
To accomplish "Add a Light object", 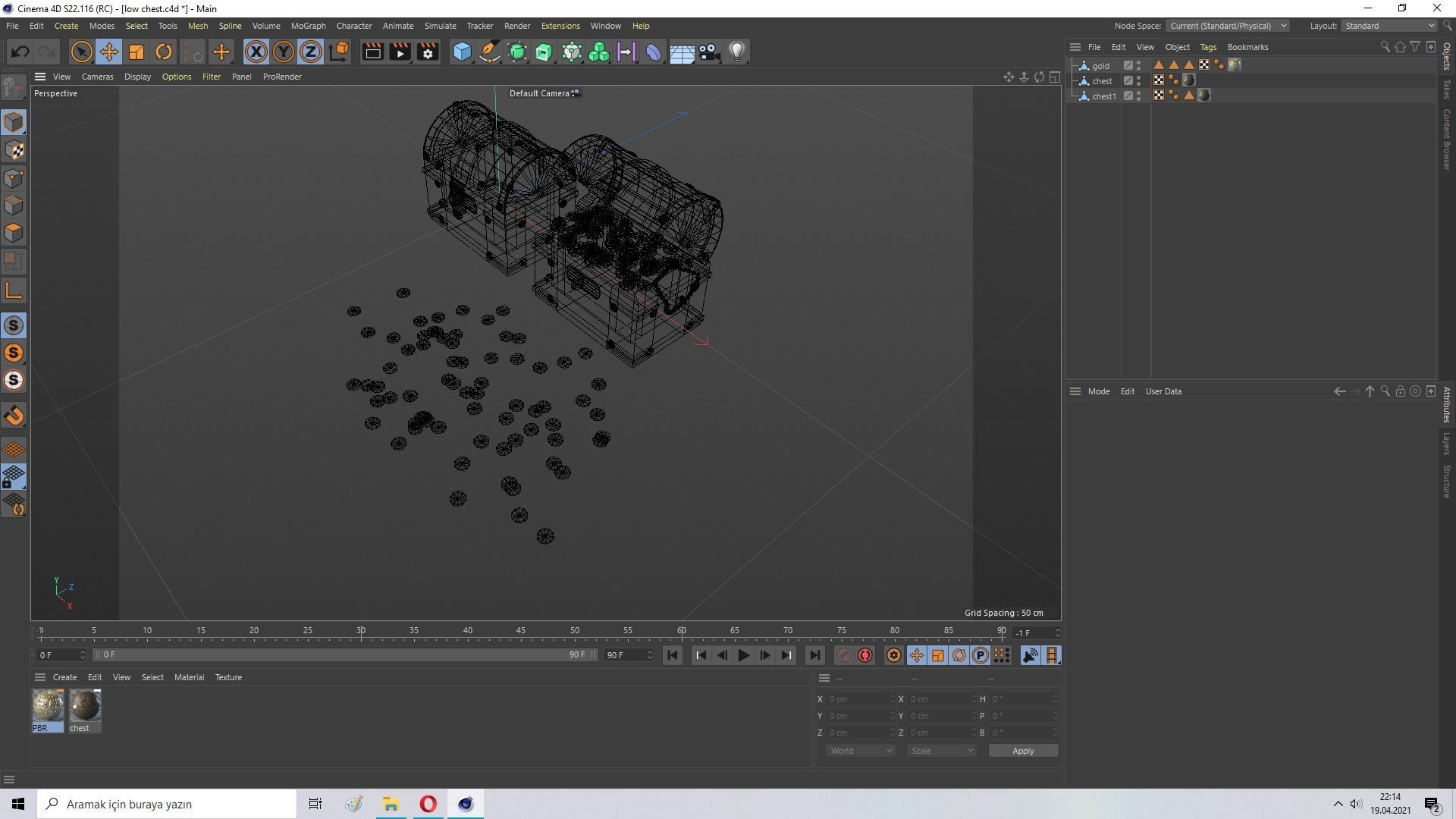I will [x=737, y=52].
